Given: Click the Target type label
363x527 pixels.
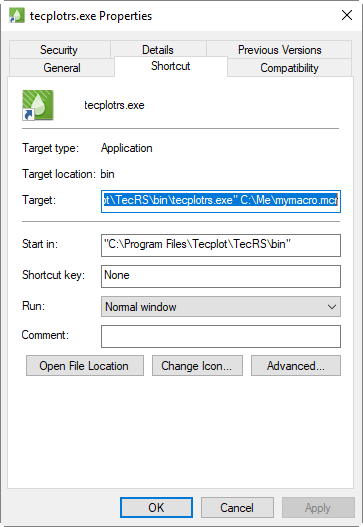Looking at the screenshot, I should pos(50,148).
